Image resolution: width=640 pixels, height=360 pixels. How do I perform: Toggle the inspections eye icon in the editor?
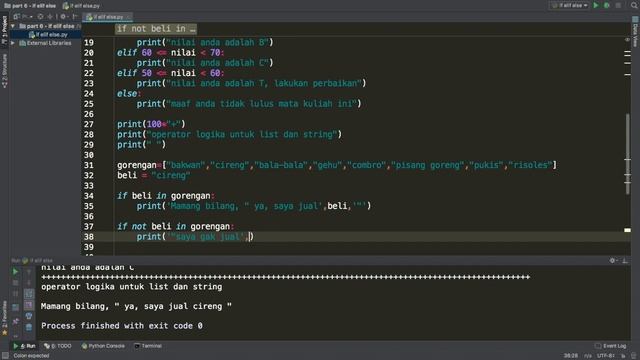click(627, 40)
